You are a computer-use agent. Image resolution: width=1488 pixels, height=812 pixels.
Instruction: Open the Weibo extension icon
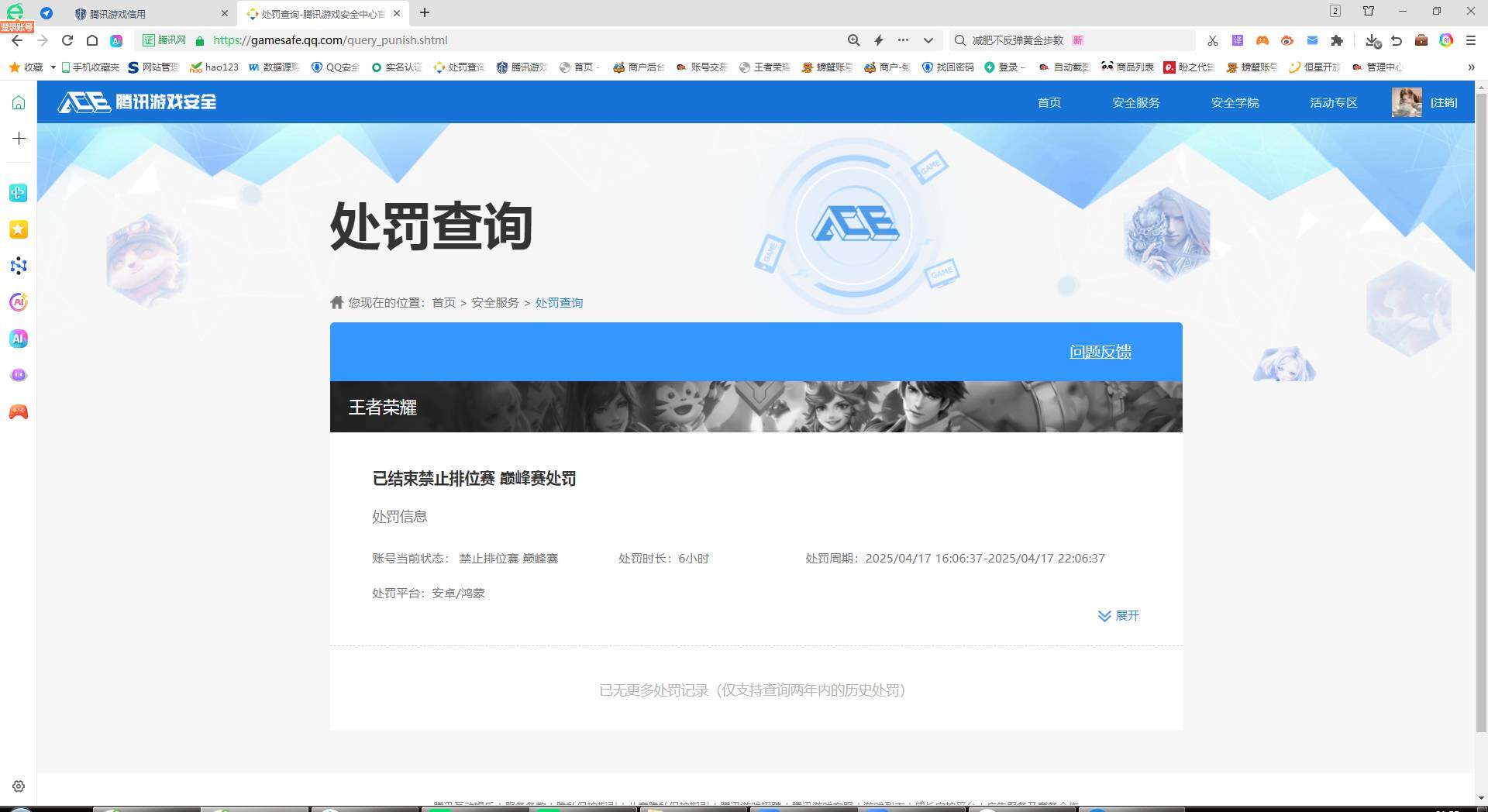pyautogui.click(x=1287, y=40)
